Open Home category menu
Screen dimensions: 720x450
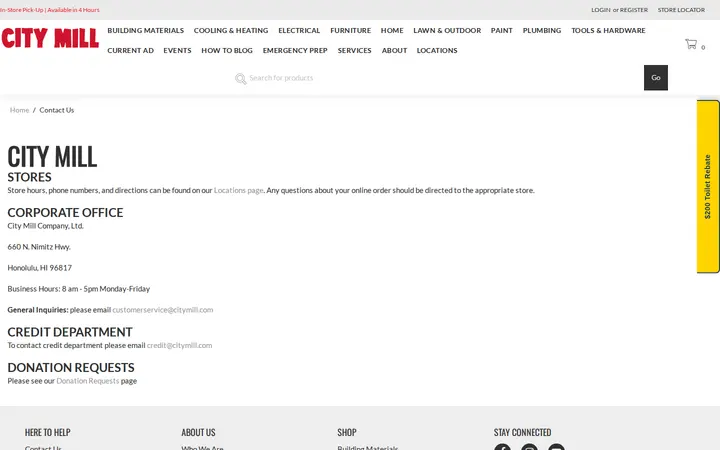[x=392, y=30]
